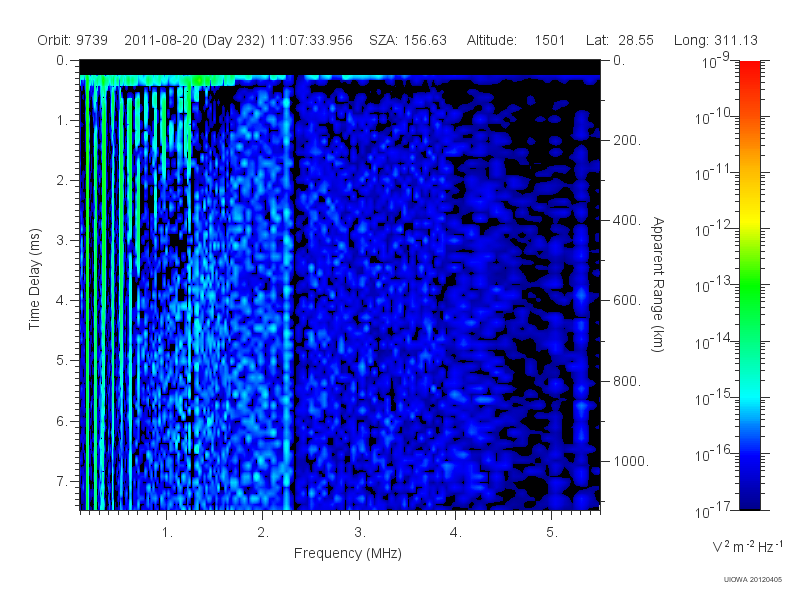Click the frequency axis tick '1.'

click(167, 533)
